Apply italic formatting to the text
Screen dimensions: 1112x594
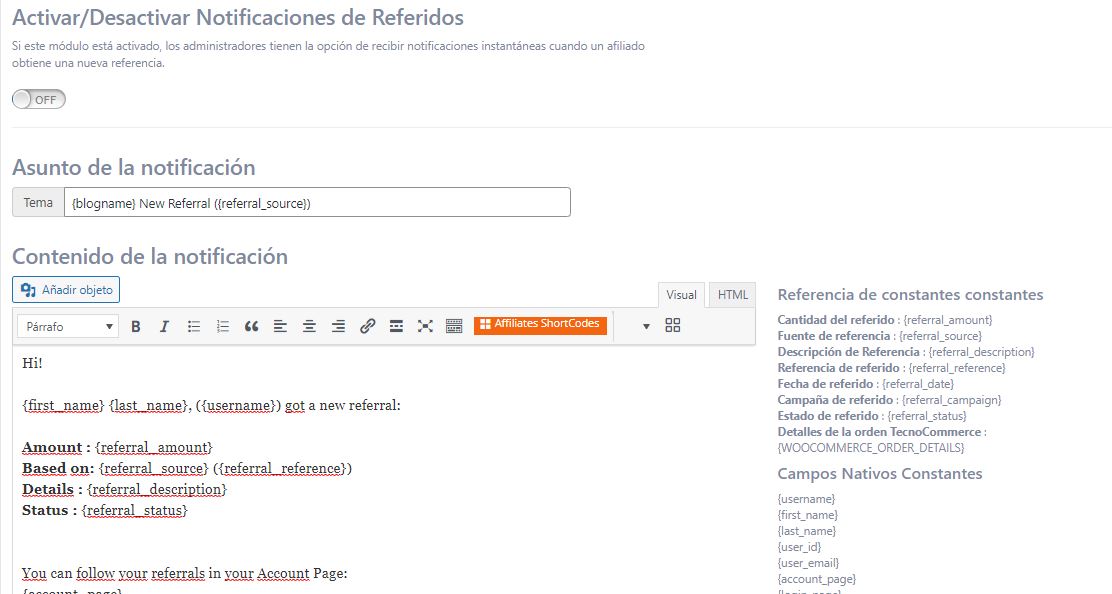pos(165,326)
